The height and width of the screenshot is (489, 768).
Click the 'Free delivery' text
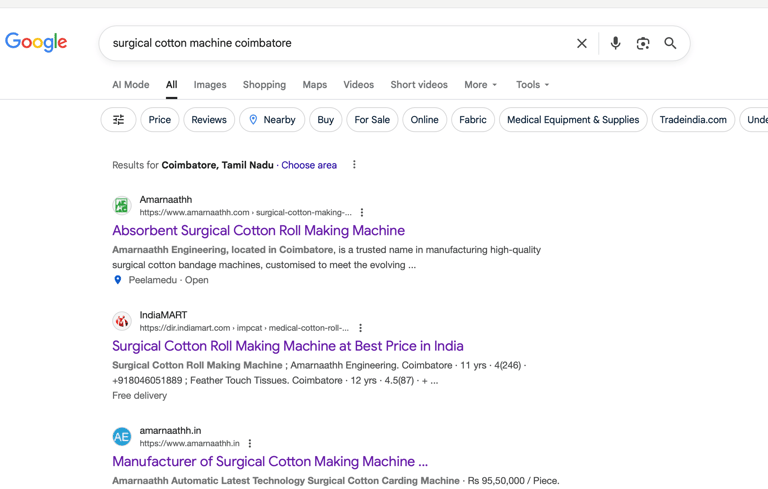(140, 395)
